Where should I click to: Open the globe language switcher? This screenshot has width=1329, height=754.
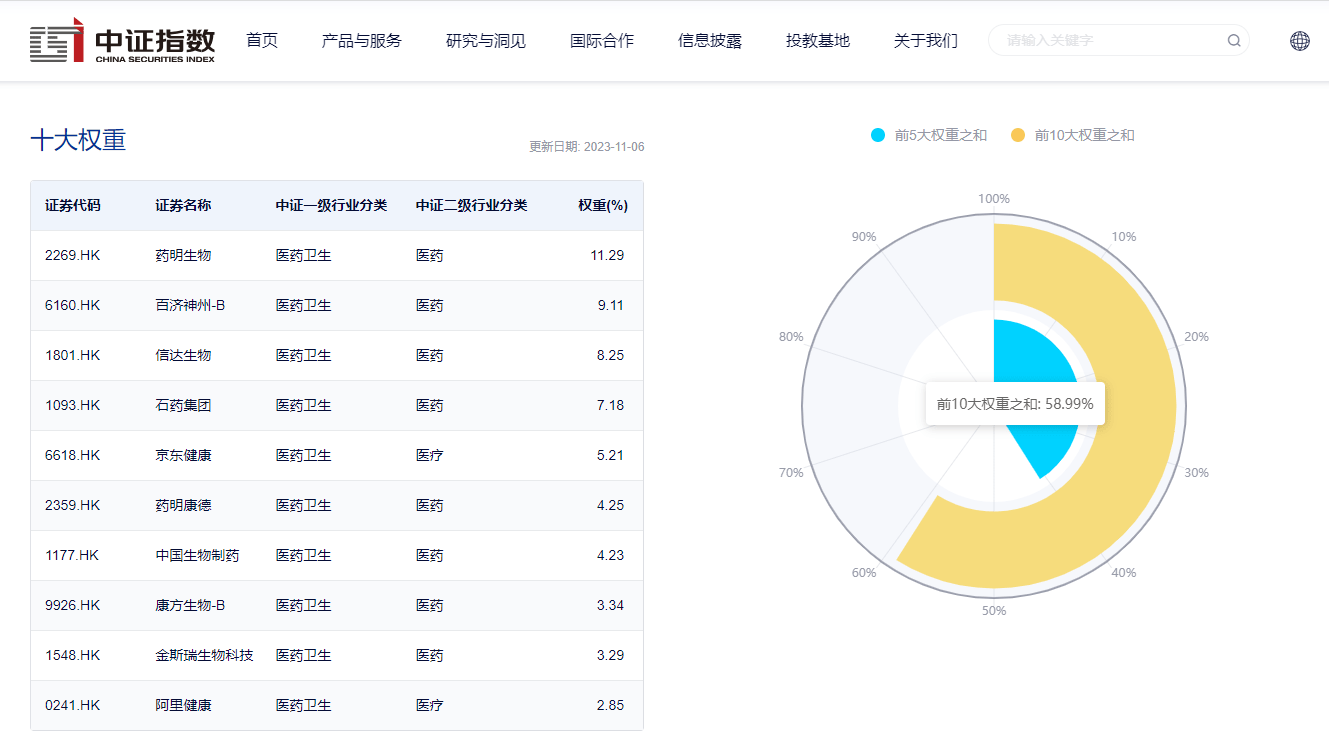(x=1299, y=41)
